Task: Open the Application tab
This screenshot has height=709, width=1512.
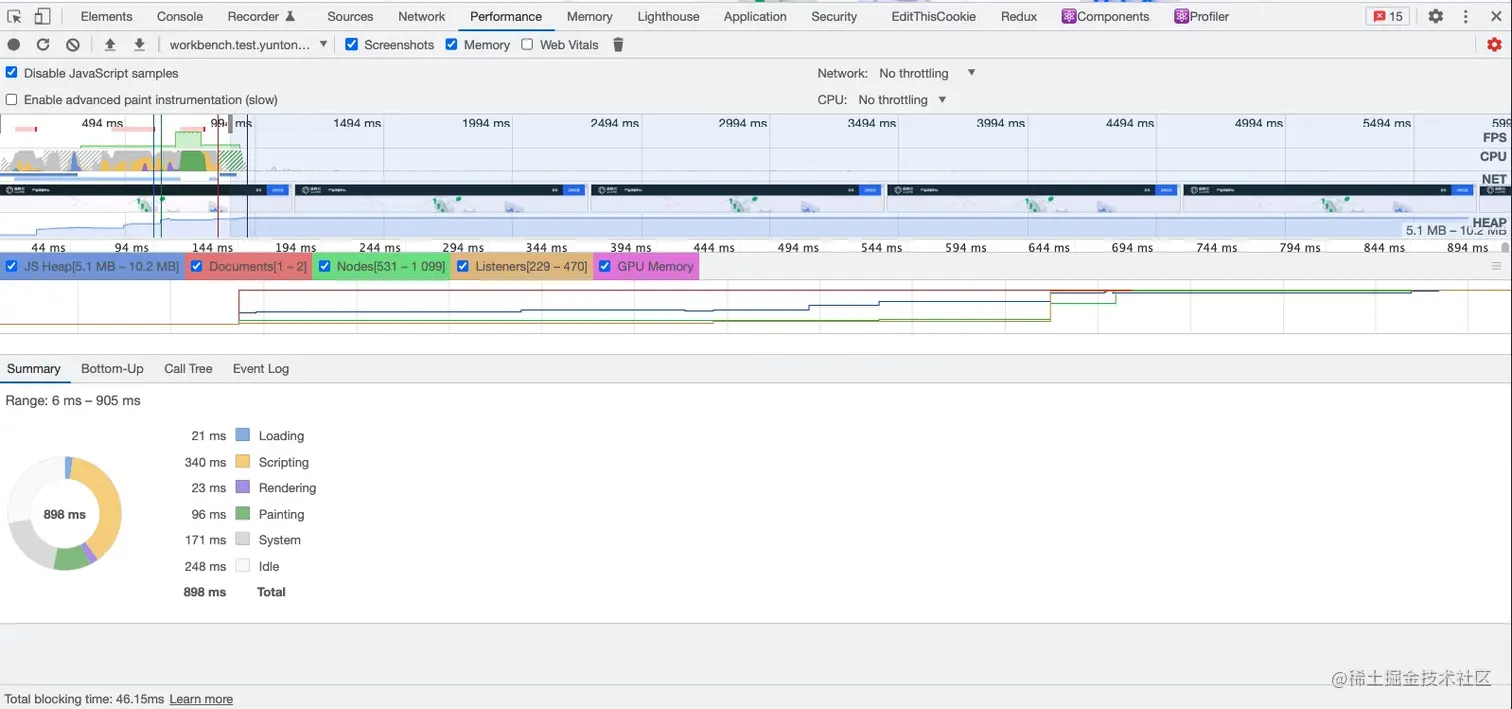Action: [x=755, y=16]
